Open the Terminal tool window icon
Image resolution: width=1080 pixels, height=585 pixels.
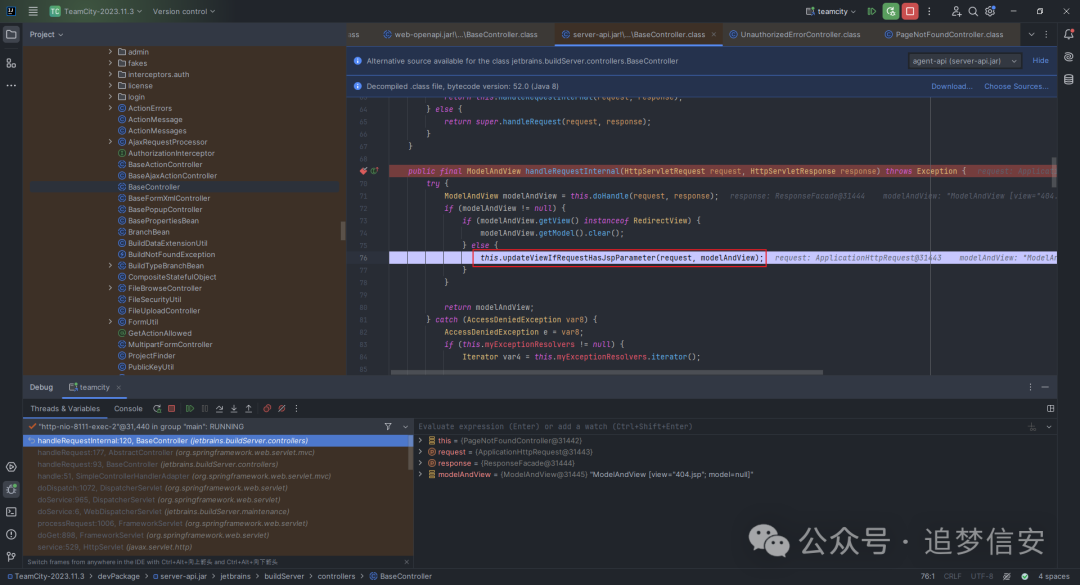(x=11, y=512)
